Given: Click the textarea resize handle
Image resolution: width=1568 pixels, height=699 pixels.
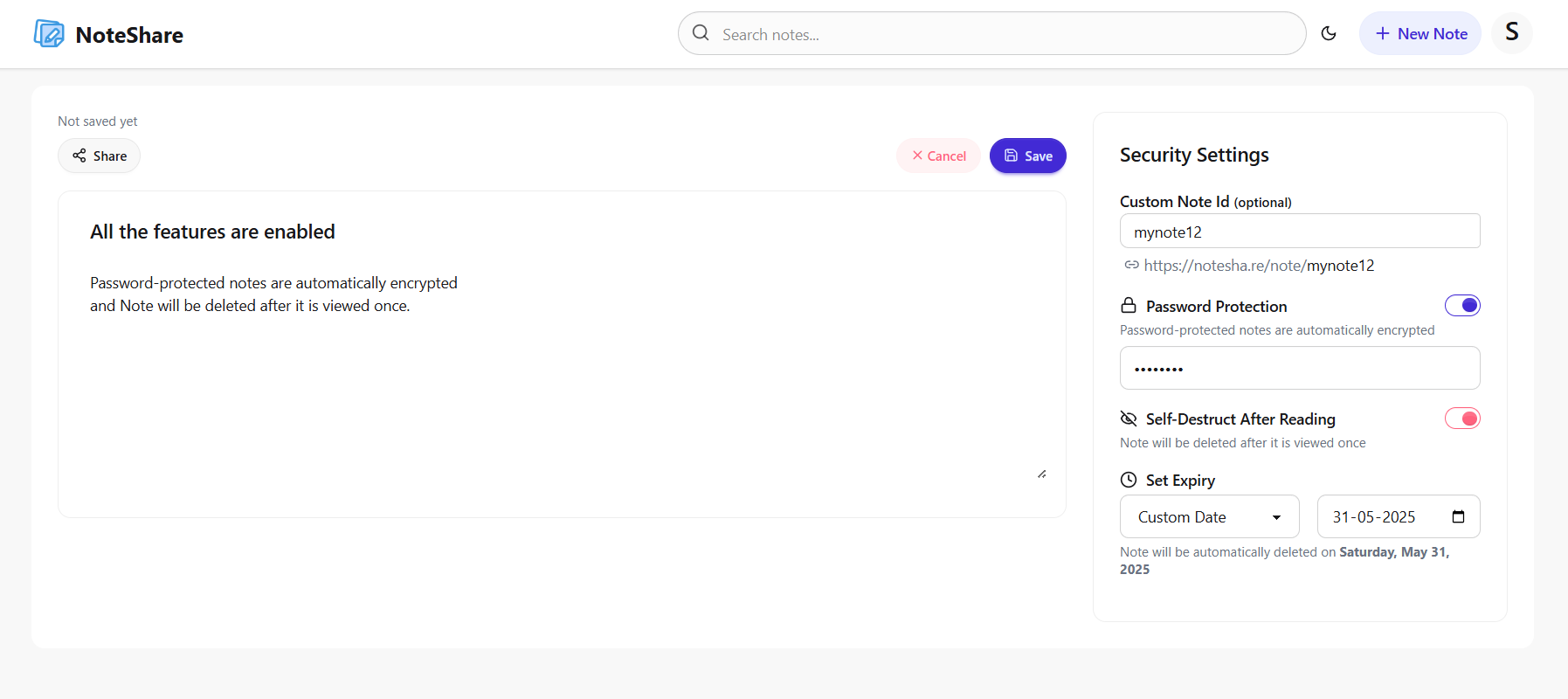Looking at the screenshot, I should (x=1042, y=474).
